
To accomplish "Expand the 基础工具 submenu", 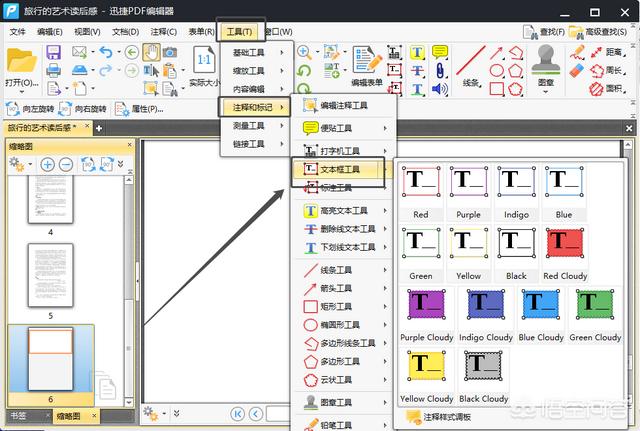I will (x=257, y=53).
